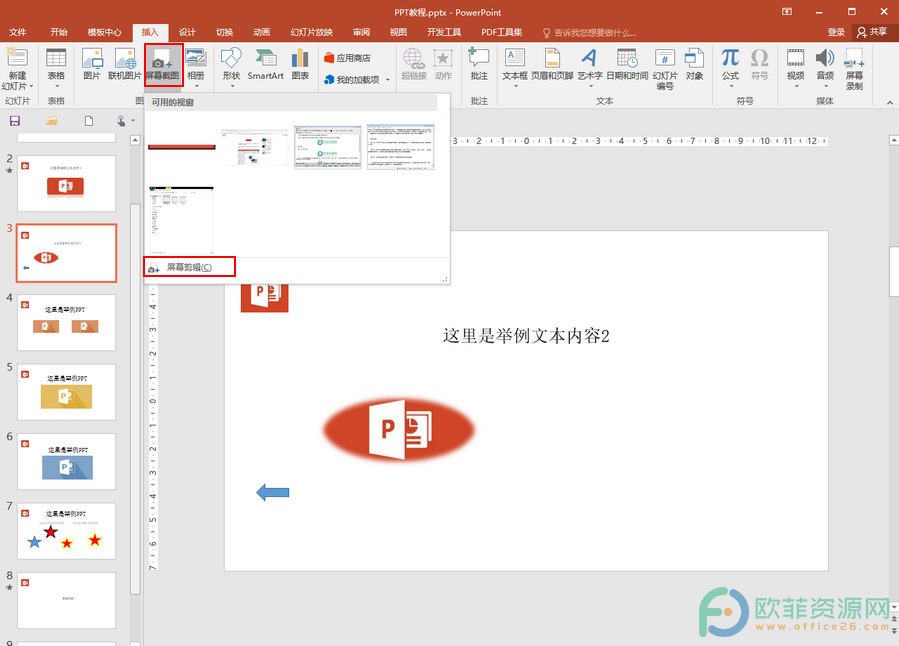Collapse the ribbon with the chevron

coord(890,103)
